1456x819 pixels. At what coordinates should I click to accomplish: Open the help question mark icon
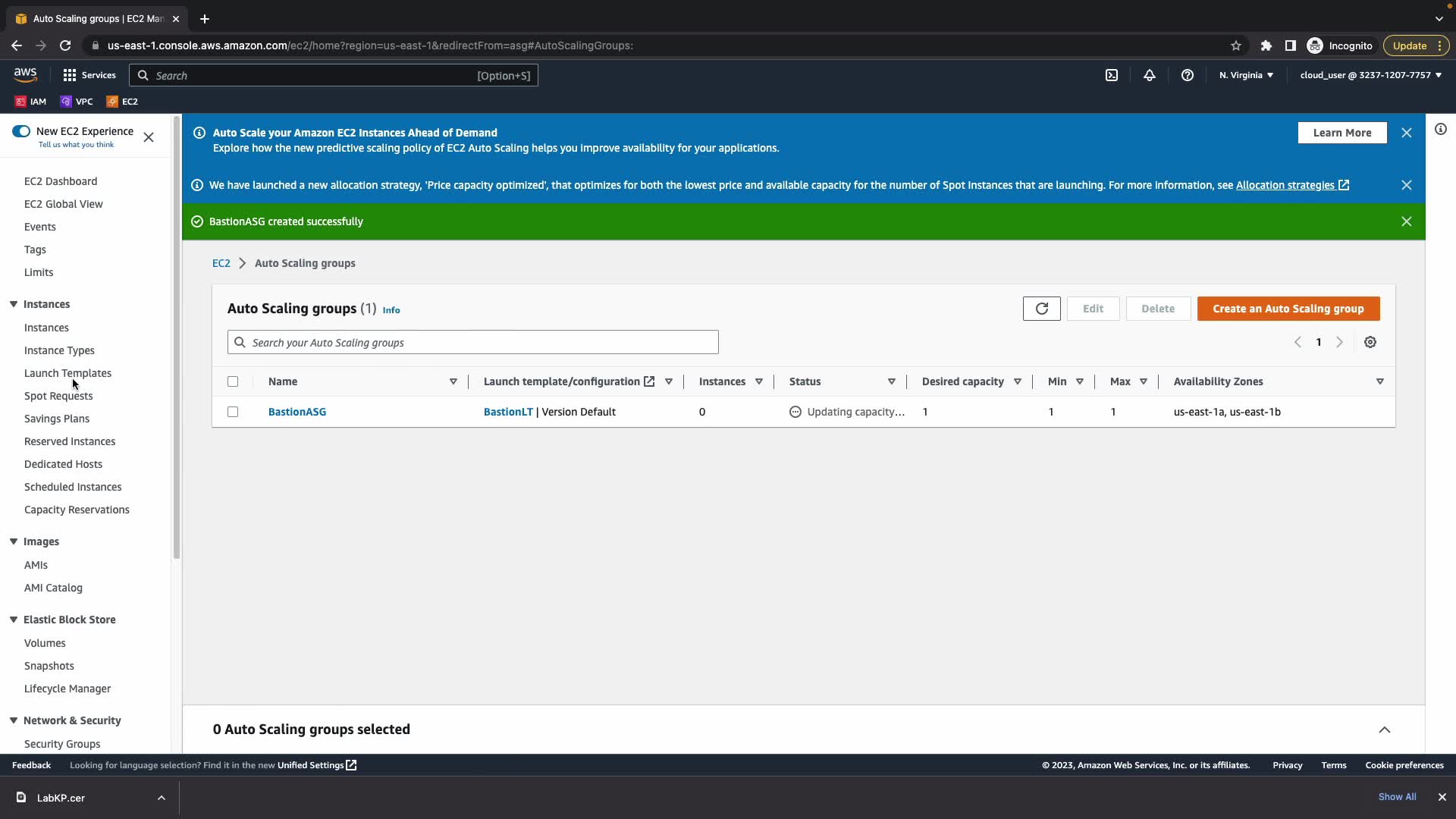click(1188, 75)
